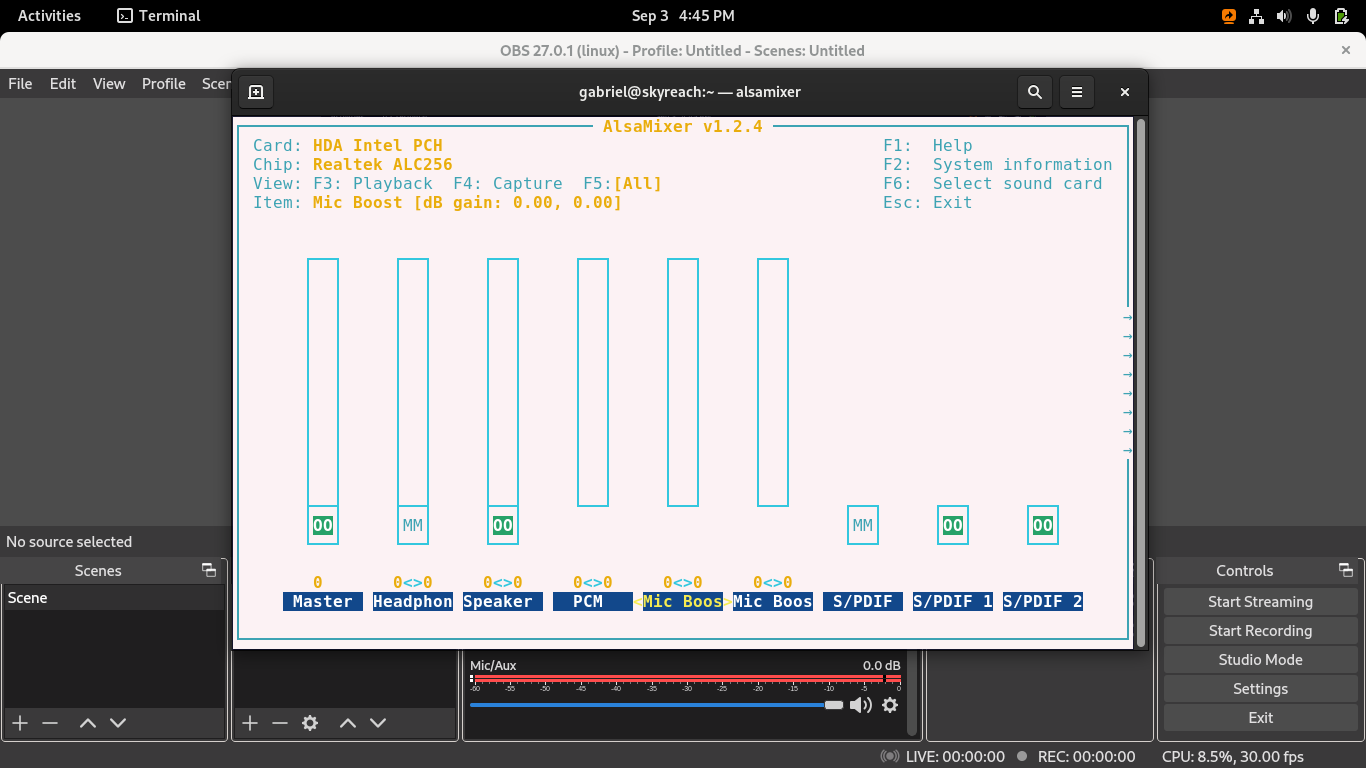Open terminal hamburger menu

point(1077,92)
